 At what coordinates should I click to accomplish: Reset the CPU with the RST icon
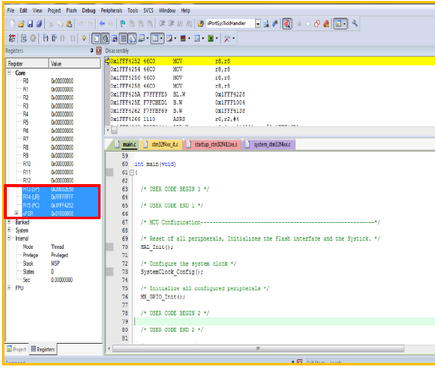[12, 38]
